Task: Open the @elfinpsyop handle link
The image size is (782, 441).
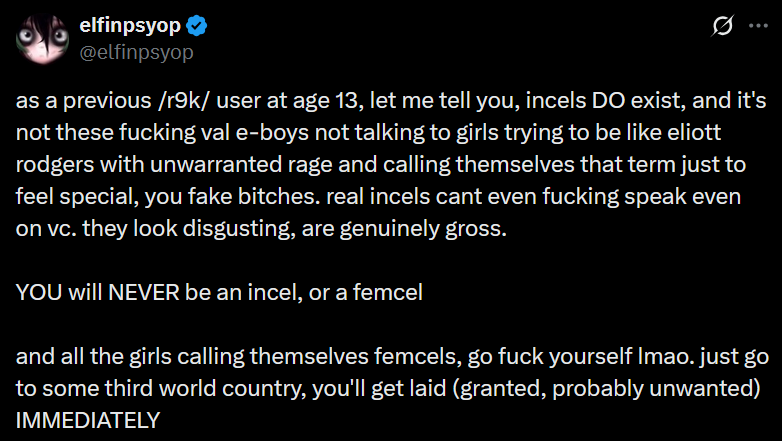Action: point(129,51)
